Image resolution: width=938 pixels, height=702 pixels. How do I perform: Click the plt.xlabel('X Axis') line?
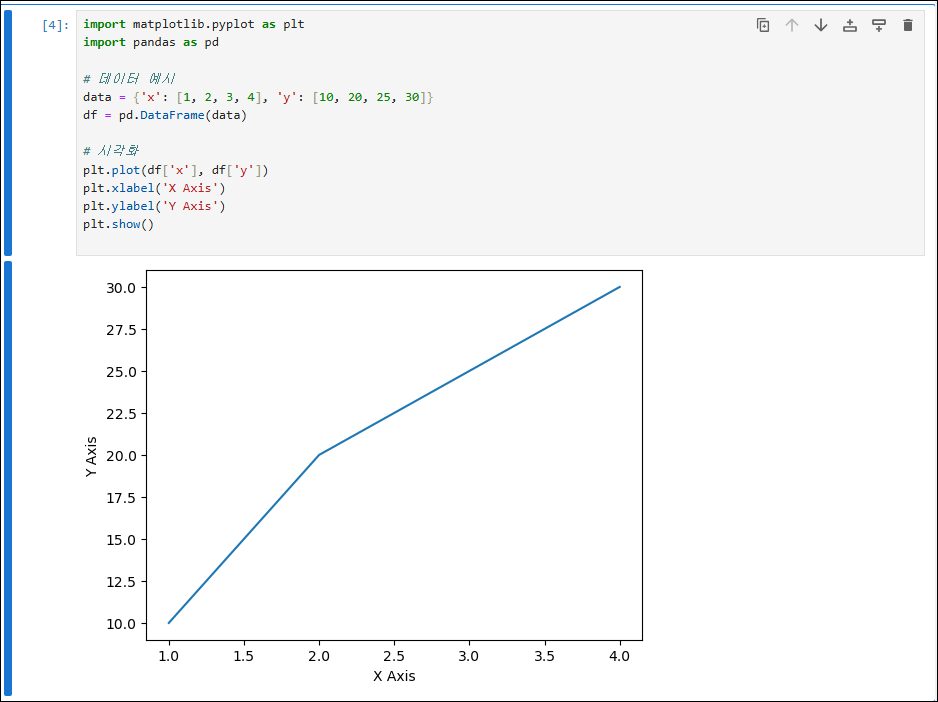(x=154, y=188)
